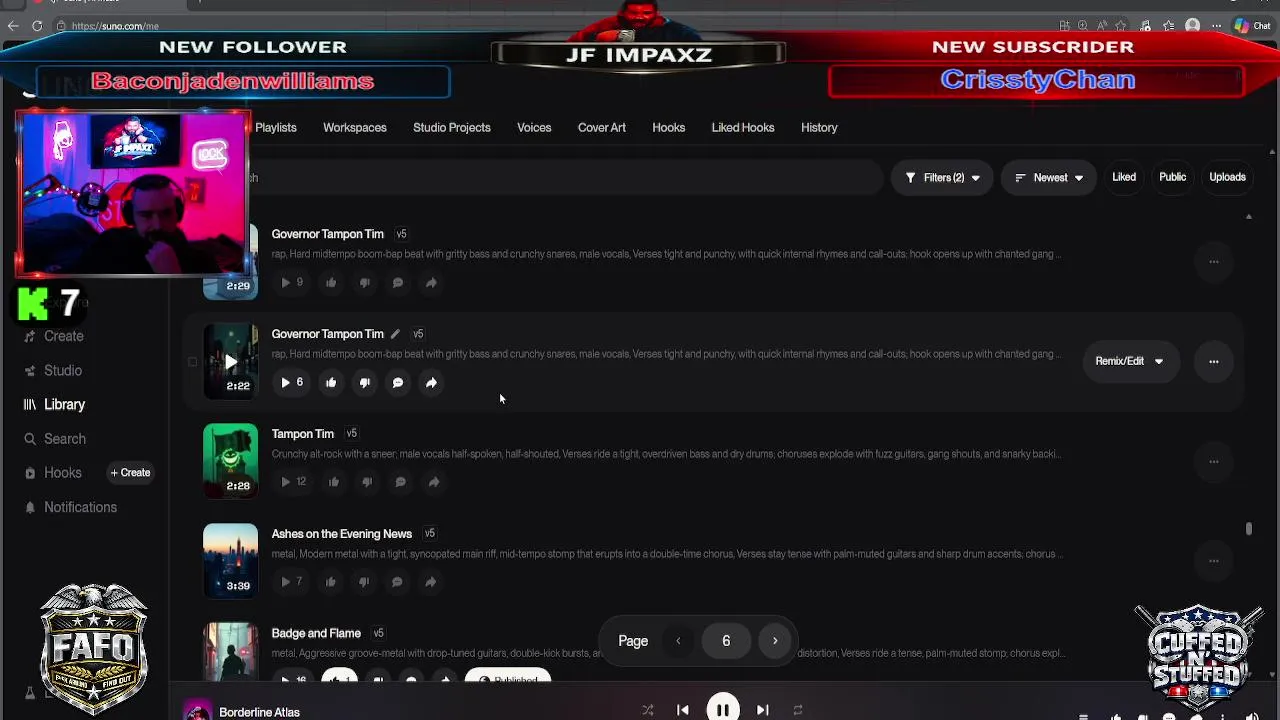Share the Governor Tampon Tim 2:22 song

tap(431, 382)
